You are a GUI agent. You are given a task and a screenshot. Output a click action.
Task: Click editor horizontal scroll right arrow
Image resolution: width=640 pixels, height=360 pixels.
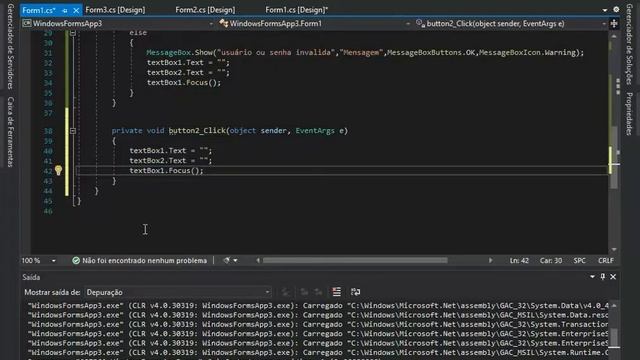click(491, 260)
